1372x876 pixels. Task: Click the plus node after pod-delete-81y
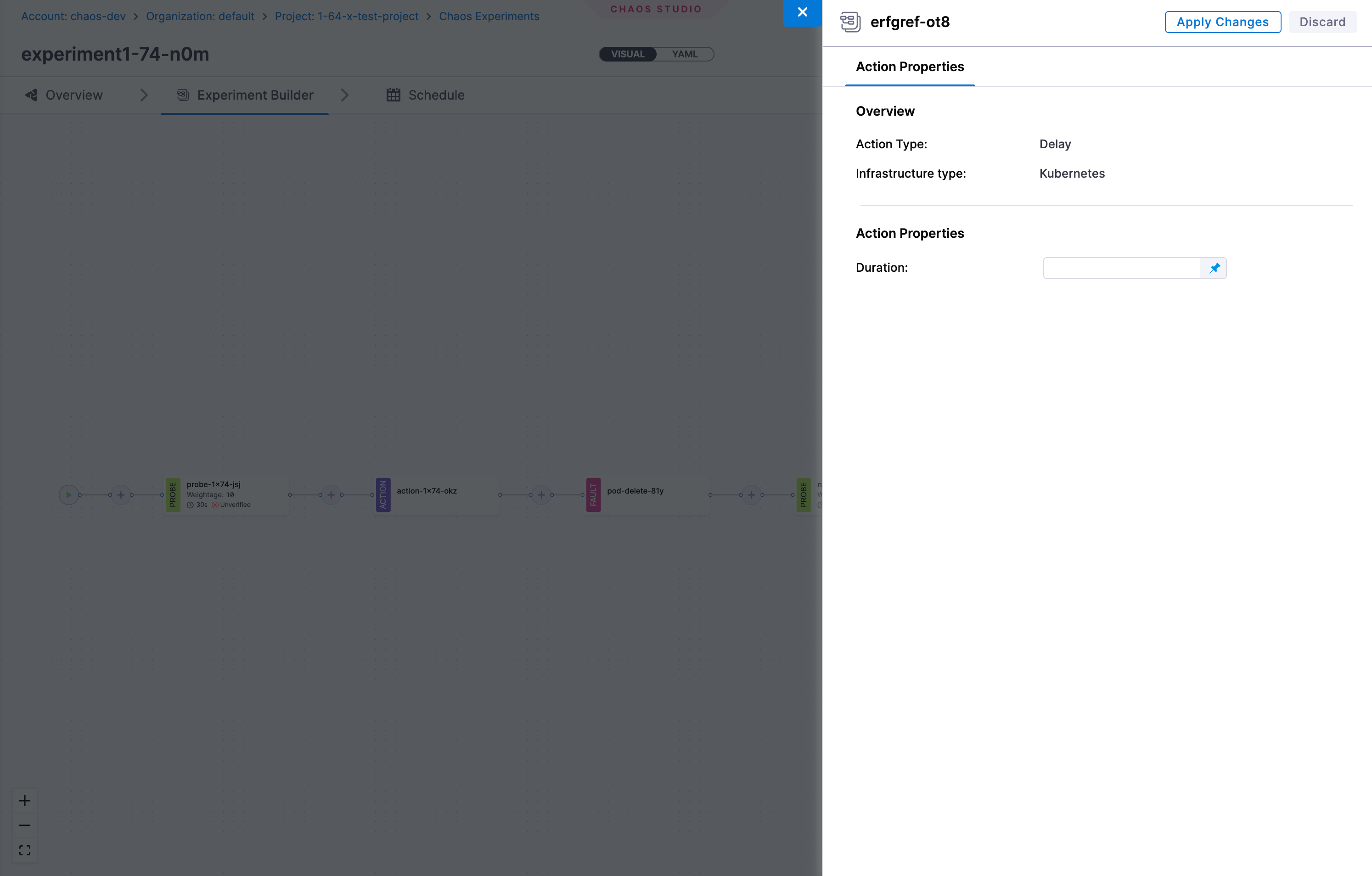tap(752, 495)
